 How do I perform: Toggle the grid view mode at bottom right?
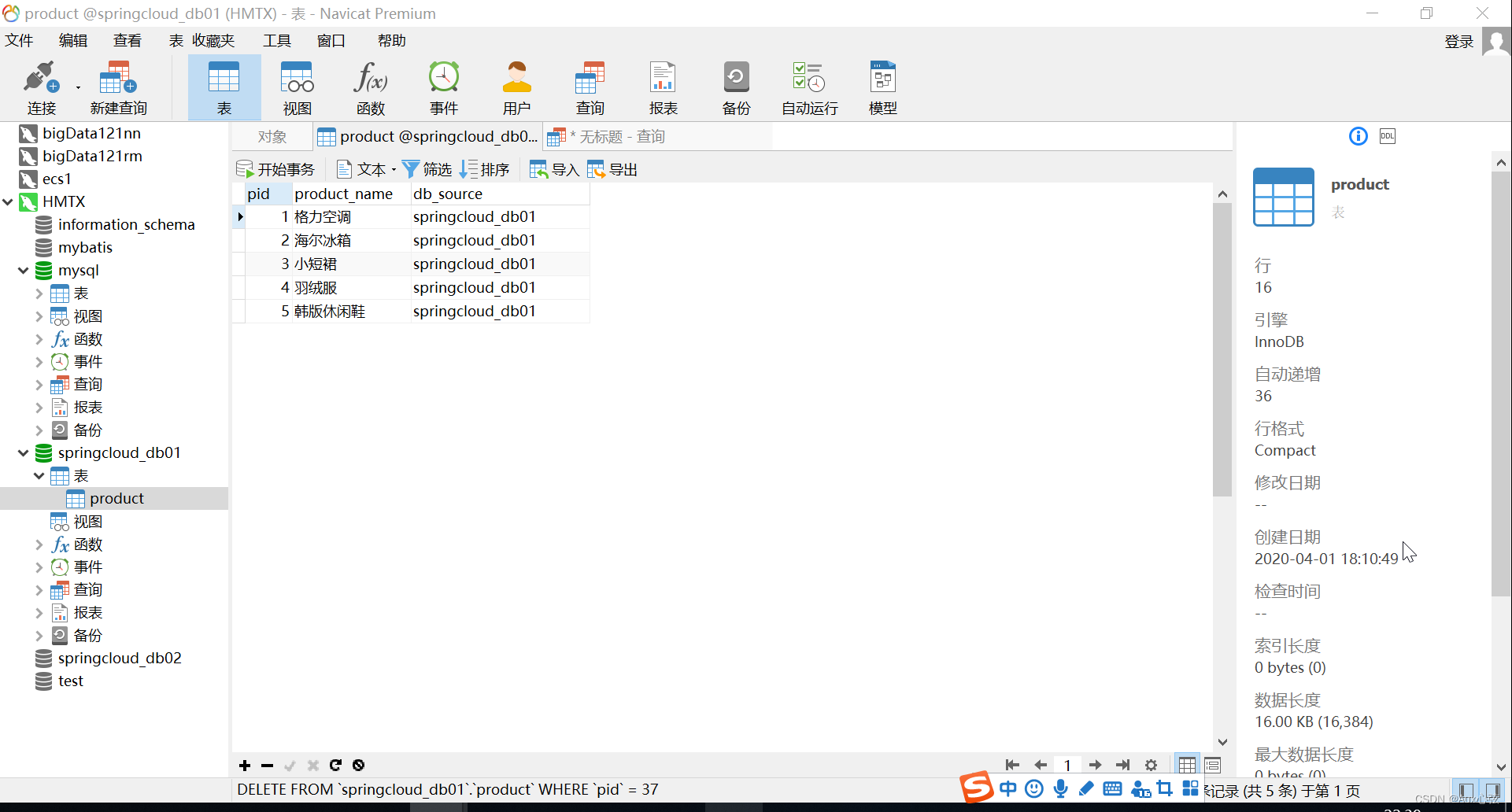[1187, 764]
